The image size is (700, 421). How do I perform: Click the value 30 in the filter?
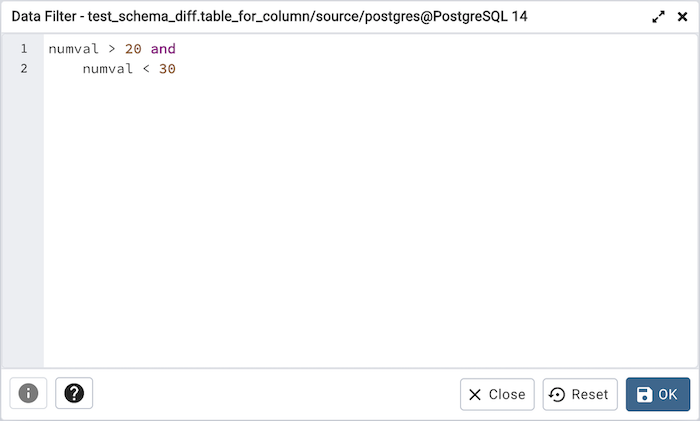tap(167, 69)
